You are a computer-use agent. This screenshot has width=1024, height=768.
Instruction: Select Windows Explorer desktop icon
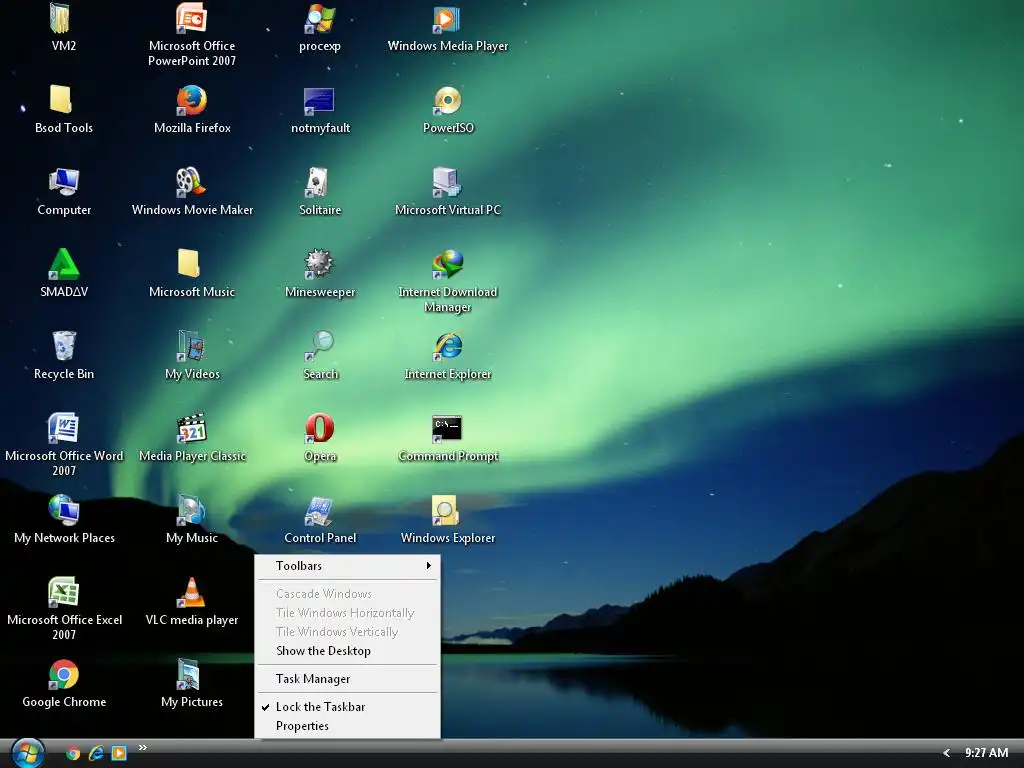[x=445, y=510]
